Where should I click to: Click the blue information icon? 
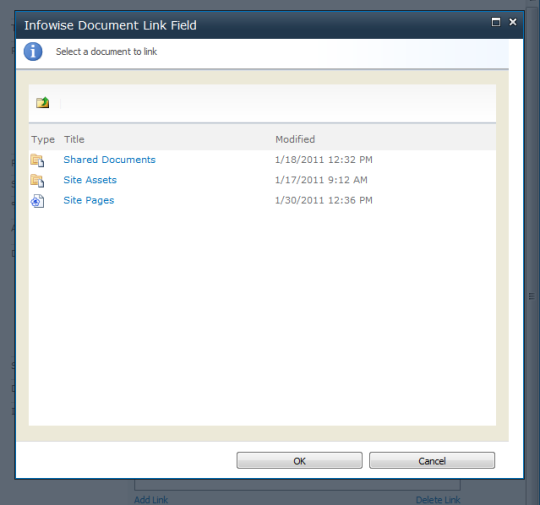(33, 52)
